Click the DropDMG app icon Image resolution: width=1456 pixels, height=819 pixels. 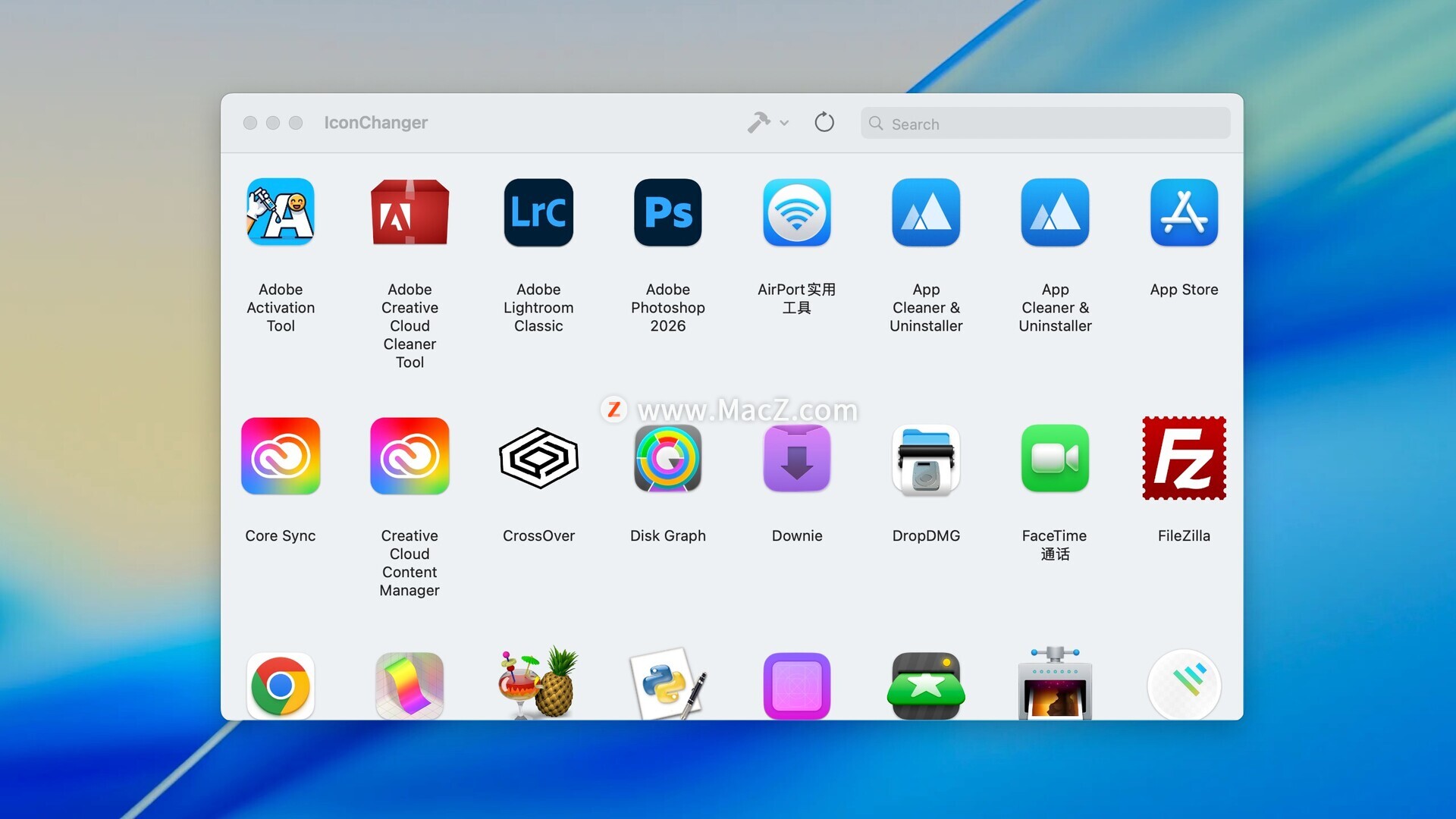click(926, 458)
